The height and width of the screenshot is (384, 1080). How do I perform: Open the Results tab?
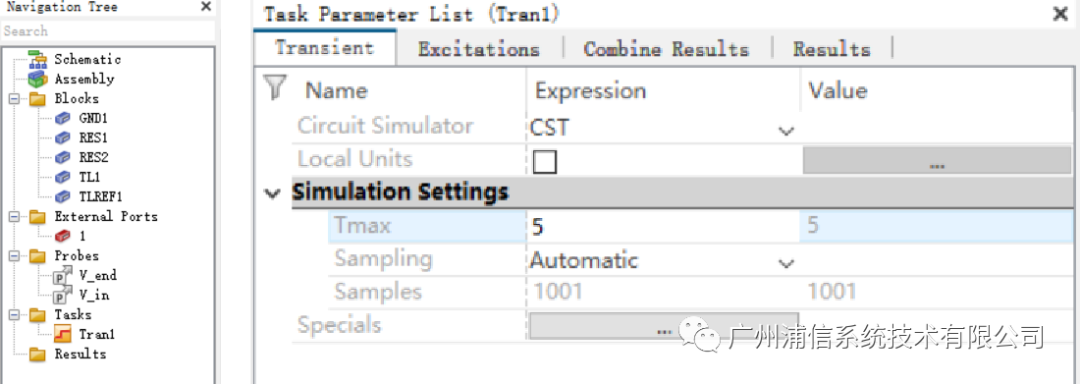coord(831,50)
